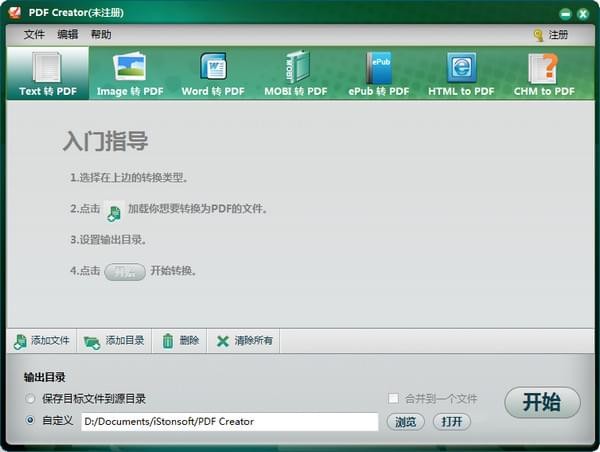Screen dimensions: 600x452
Task: Click the sample start button in step 4
Action: coord(125,272)
